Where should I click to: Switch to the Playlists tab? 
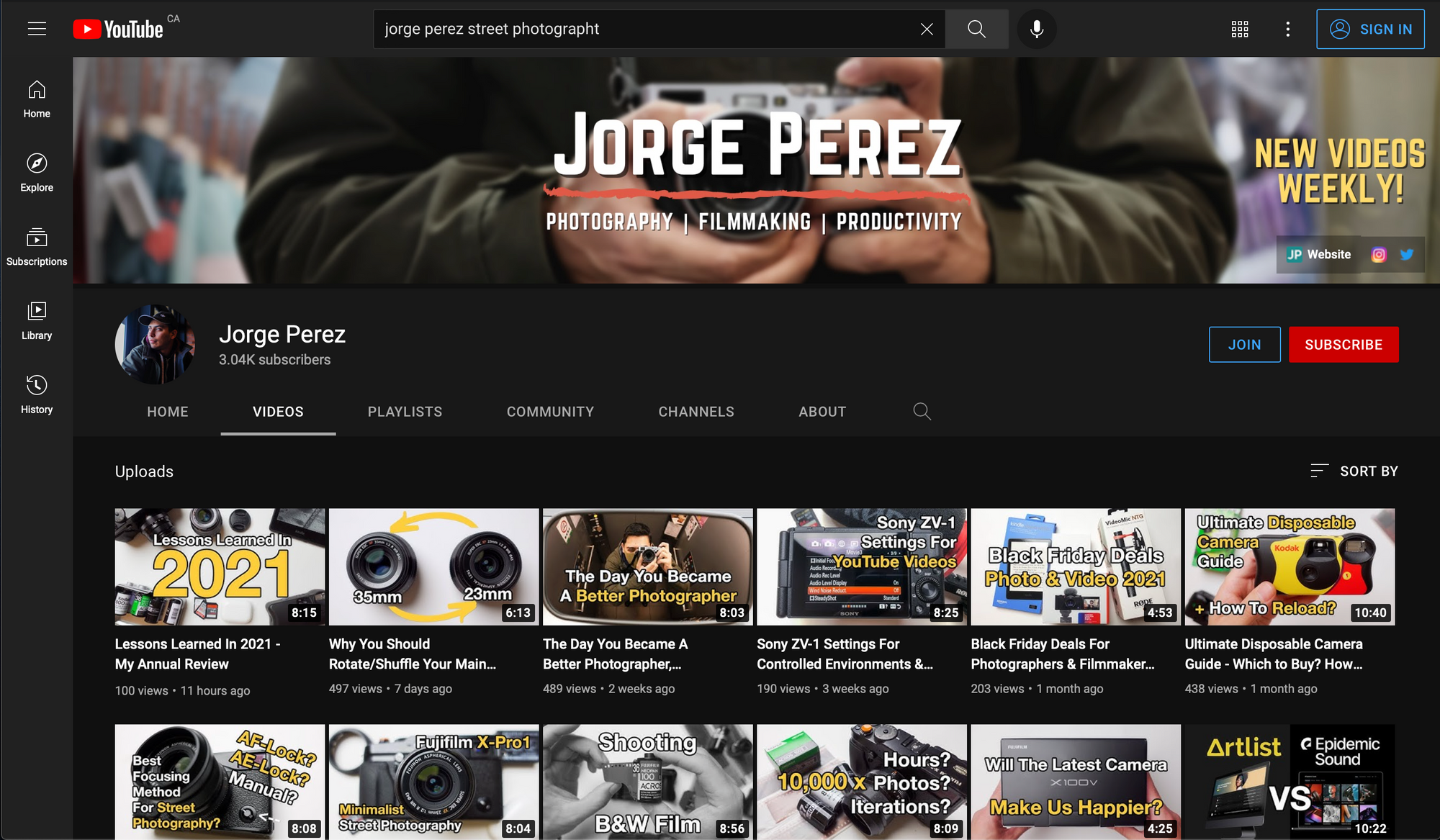[x=405, y=412]
